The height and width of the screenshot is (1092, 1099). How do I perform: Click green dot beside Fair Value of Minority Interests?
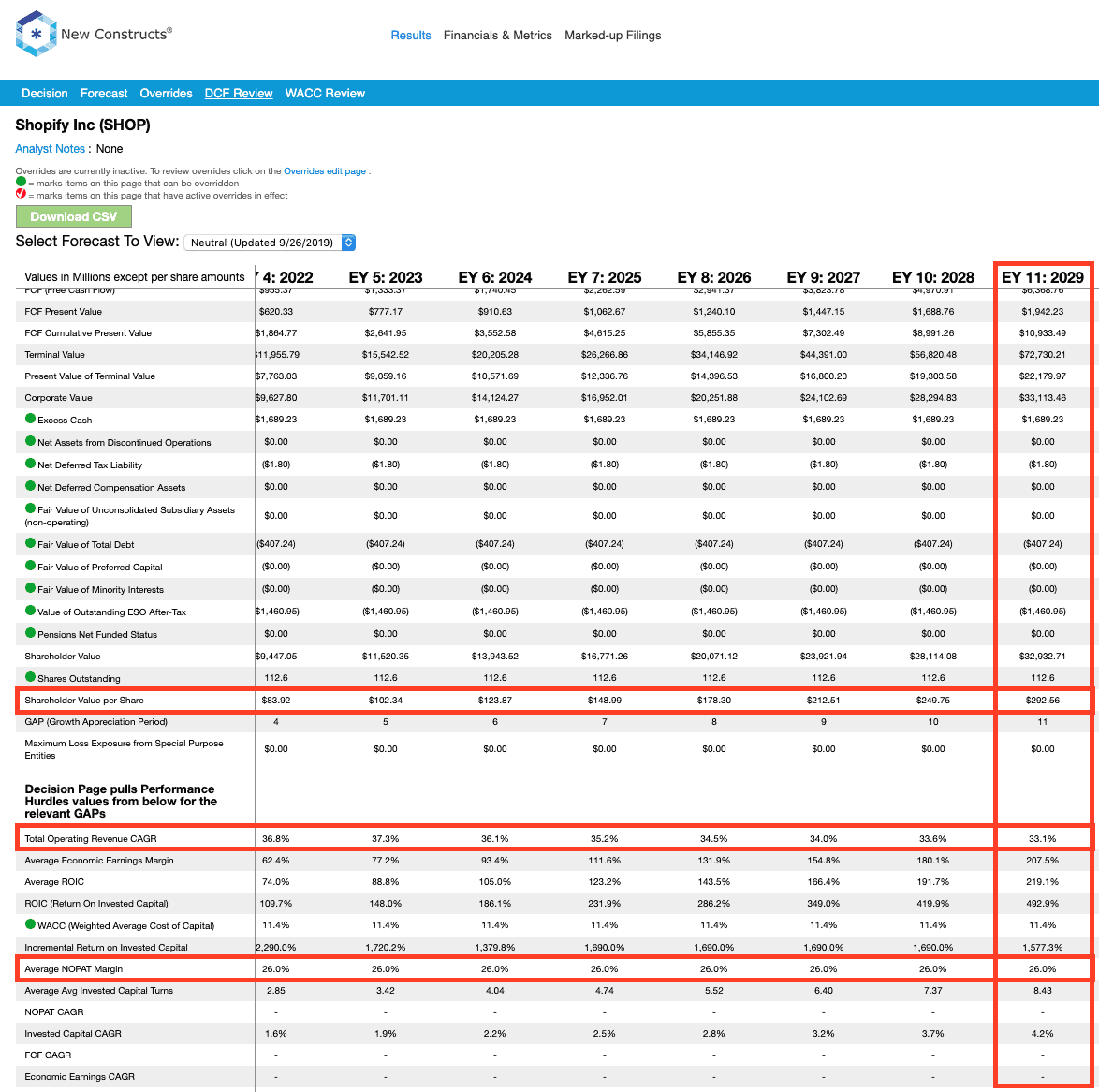[30, 588]
